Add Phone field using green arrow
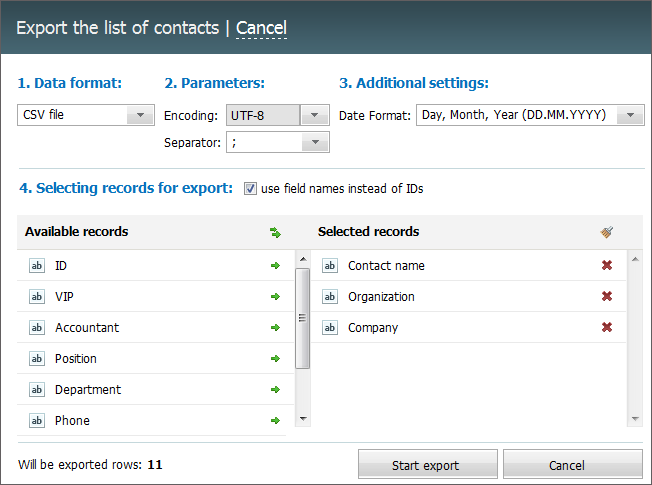Viewport: 652px width, 485px height. pos(275,421)
